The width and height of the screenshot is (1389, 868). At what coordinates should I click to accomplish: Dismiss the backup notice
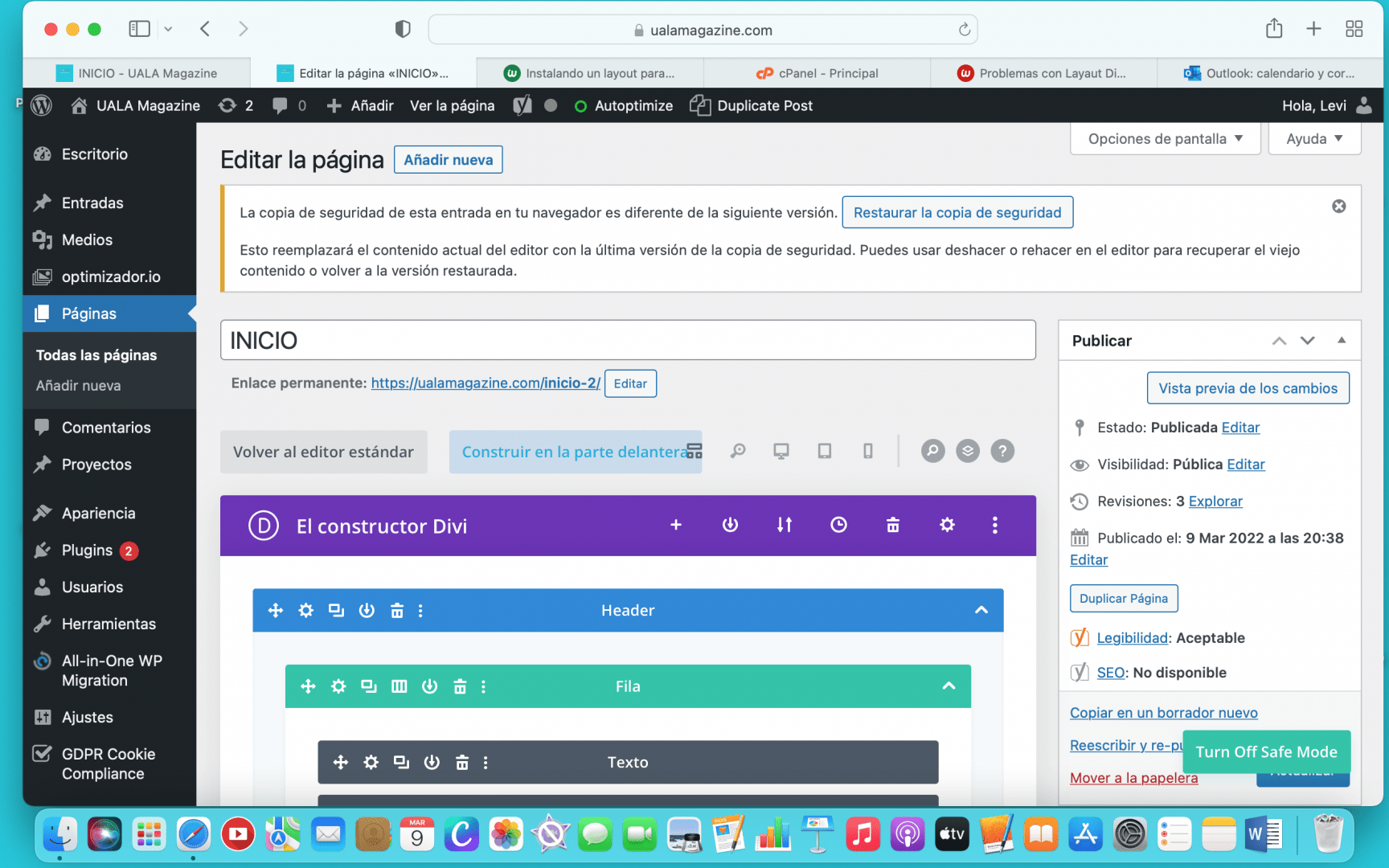1339,207
